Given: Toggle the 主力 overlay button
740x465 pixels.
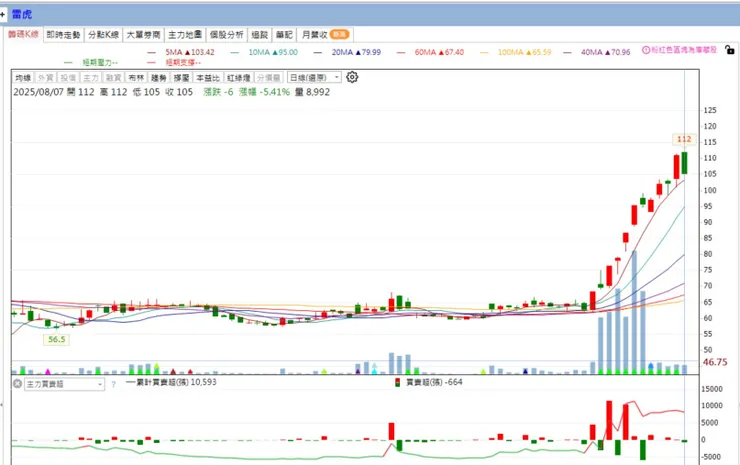Looking at the screenshot, I should click(91, 77).
